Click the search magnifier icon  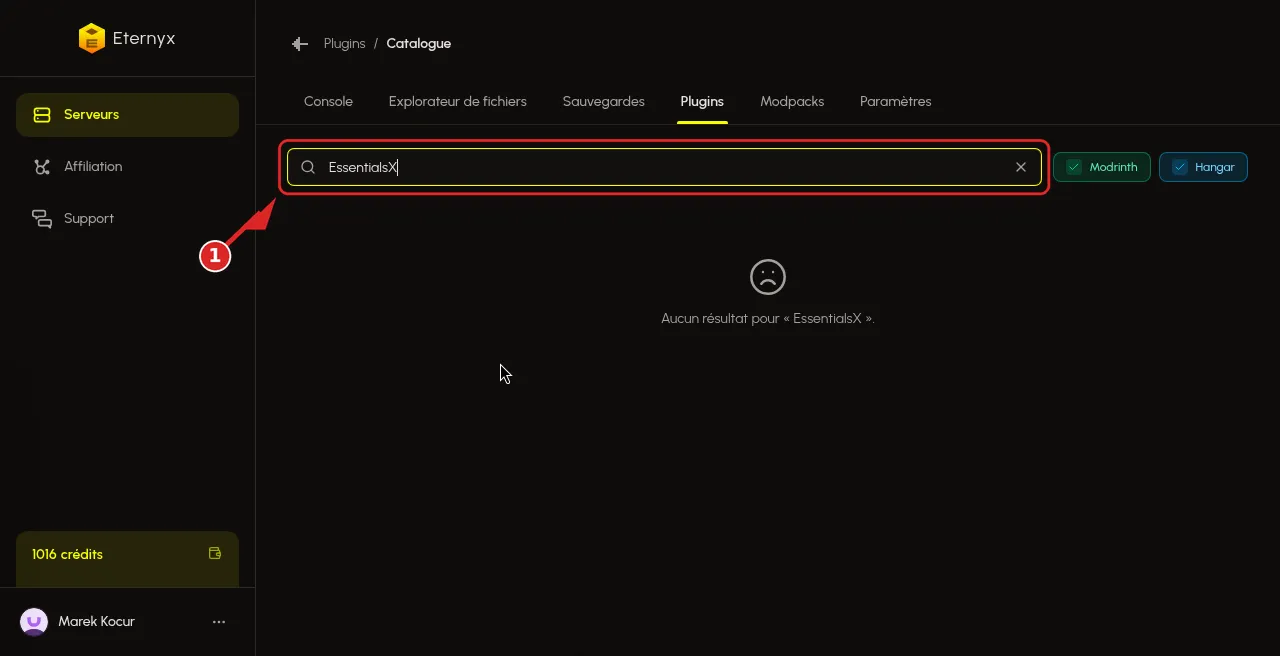308,167
